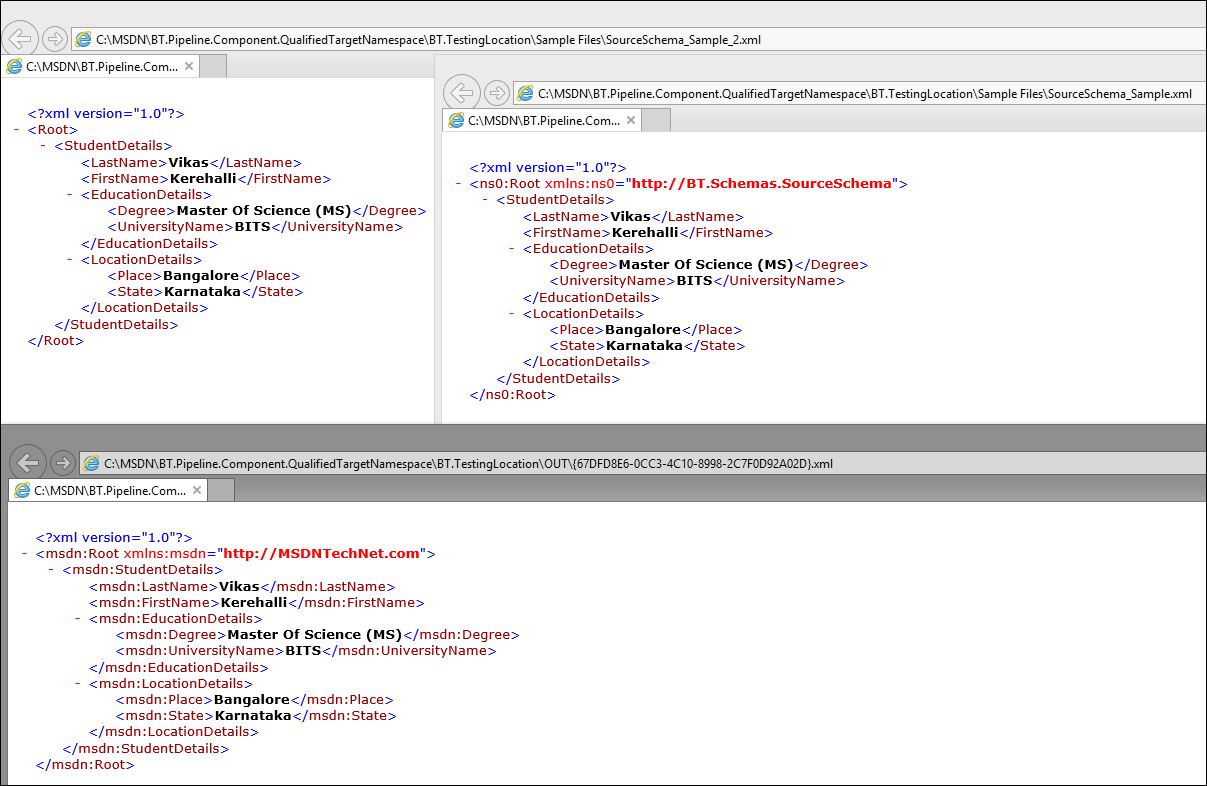Go forward in OUT xml window

click(62, 463)
